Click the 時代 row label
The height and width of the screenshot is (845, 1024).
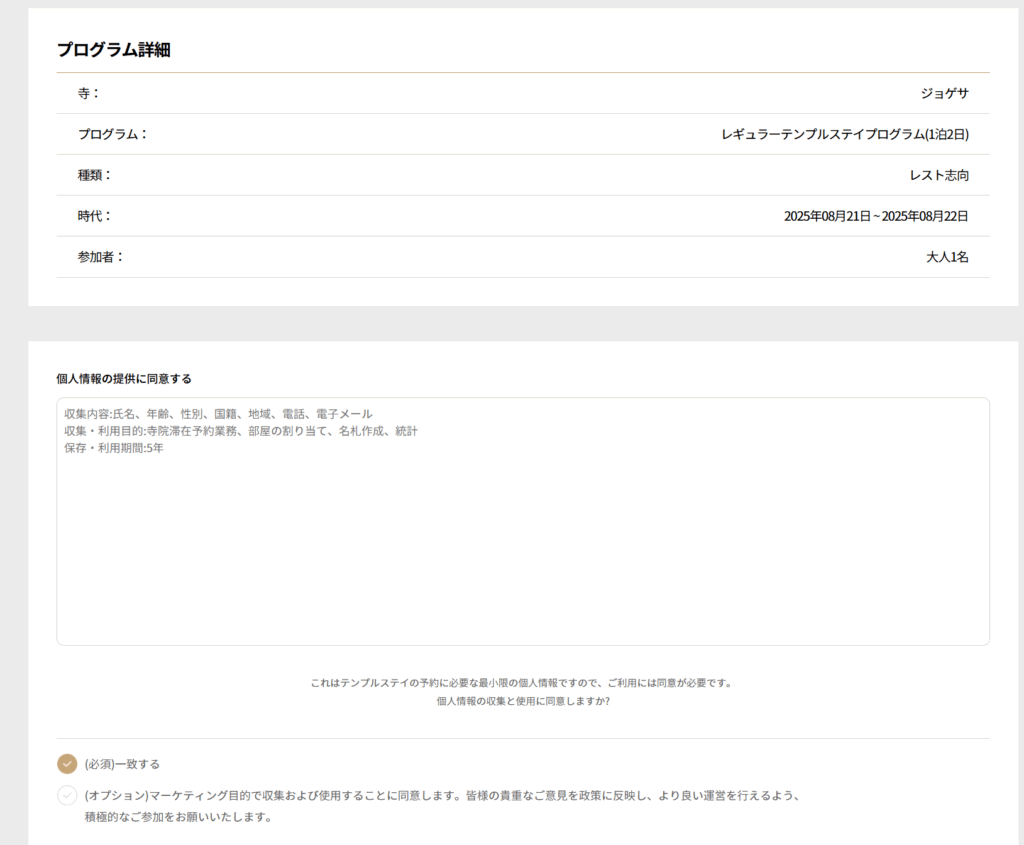[95, 216]
